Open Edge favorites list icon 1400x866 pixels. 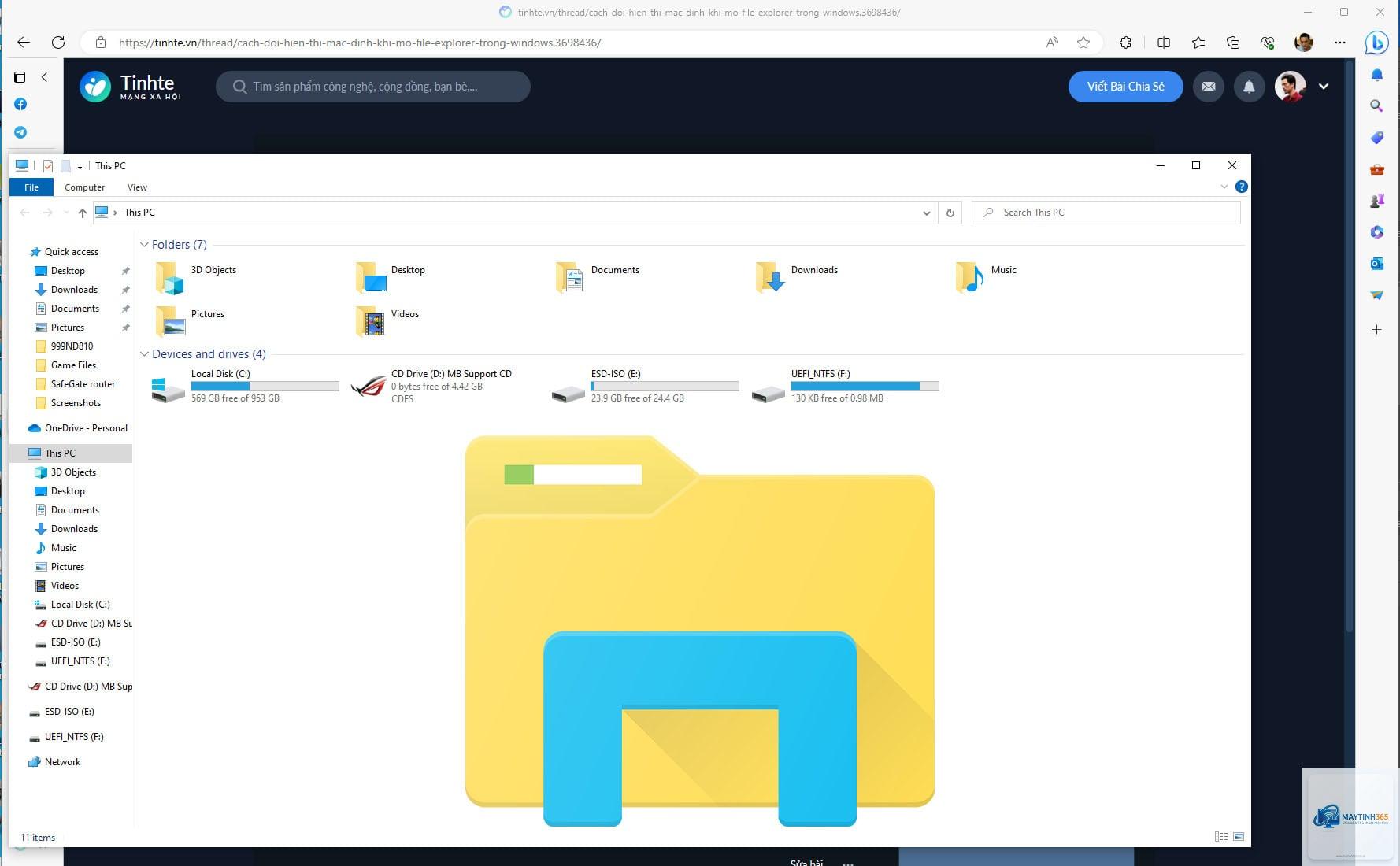click(x=1198, y=43)
